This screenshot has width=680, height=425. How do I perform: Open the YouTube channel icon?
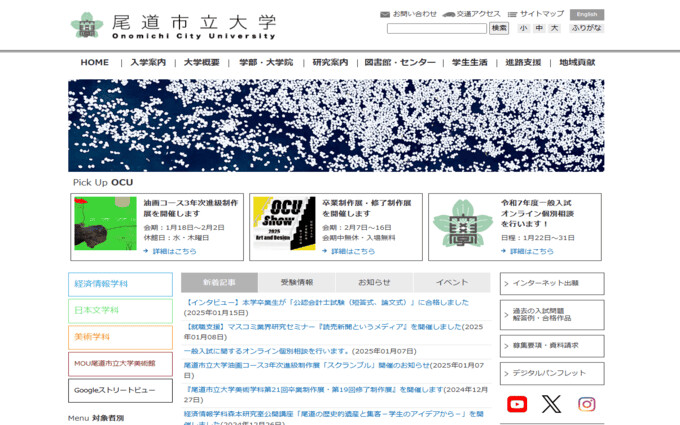click(517, 404)
